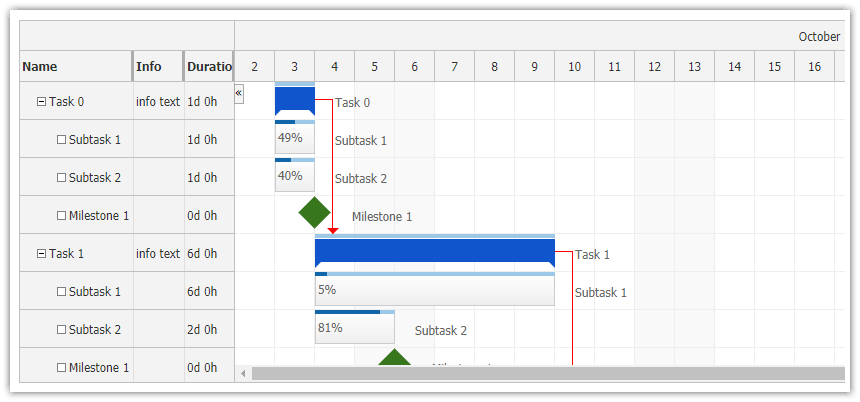Image resolution: width=860 pixels, height=402 pixels.
Task: Click the 81% progress bar of Subtask 2
Action: click(x=354, y=327)
